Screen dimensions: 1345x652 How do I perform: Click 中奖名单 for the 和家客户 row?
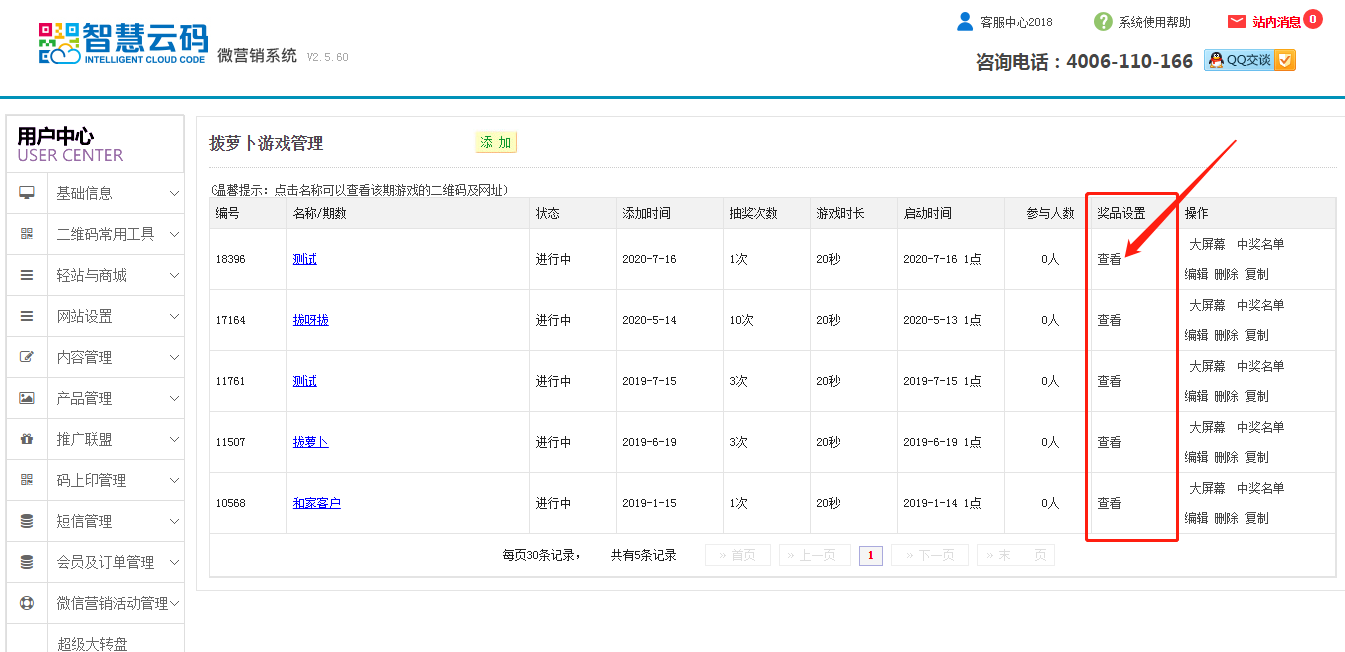point(1260,488)
